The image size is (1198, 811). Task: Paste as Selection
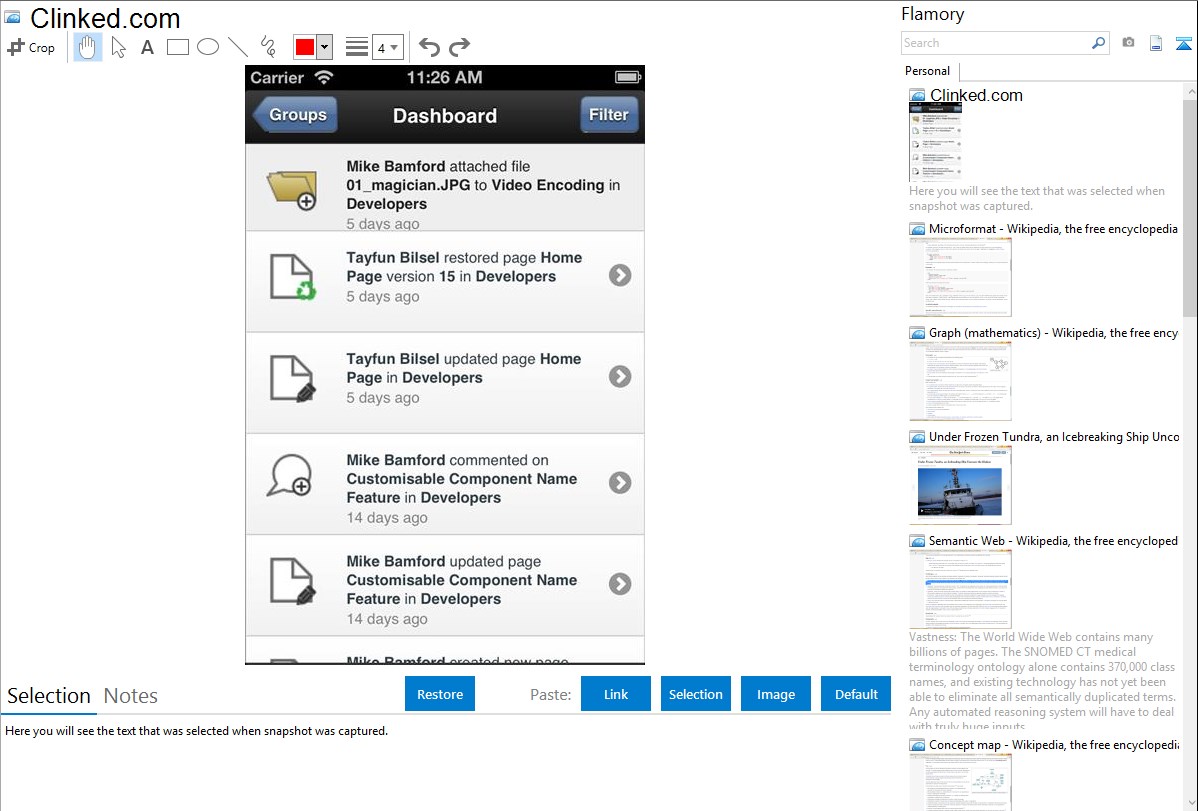696,694
